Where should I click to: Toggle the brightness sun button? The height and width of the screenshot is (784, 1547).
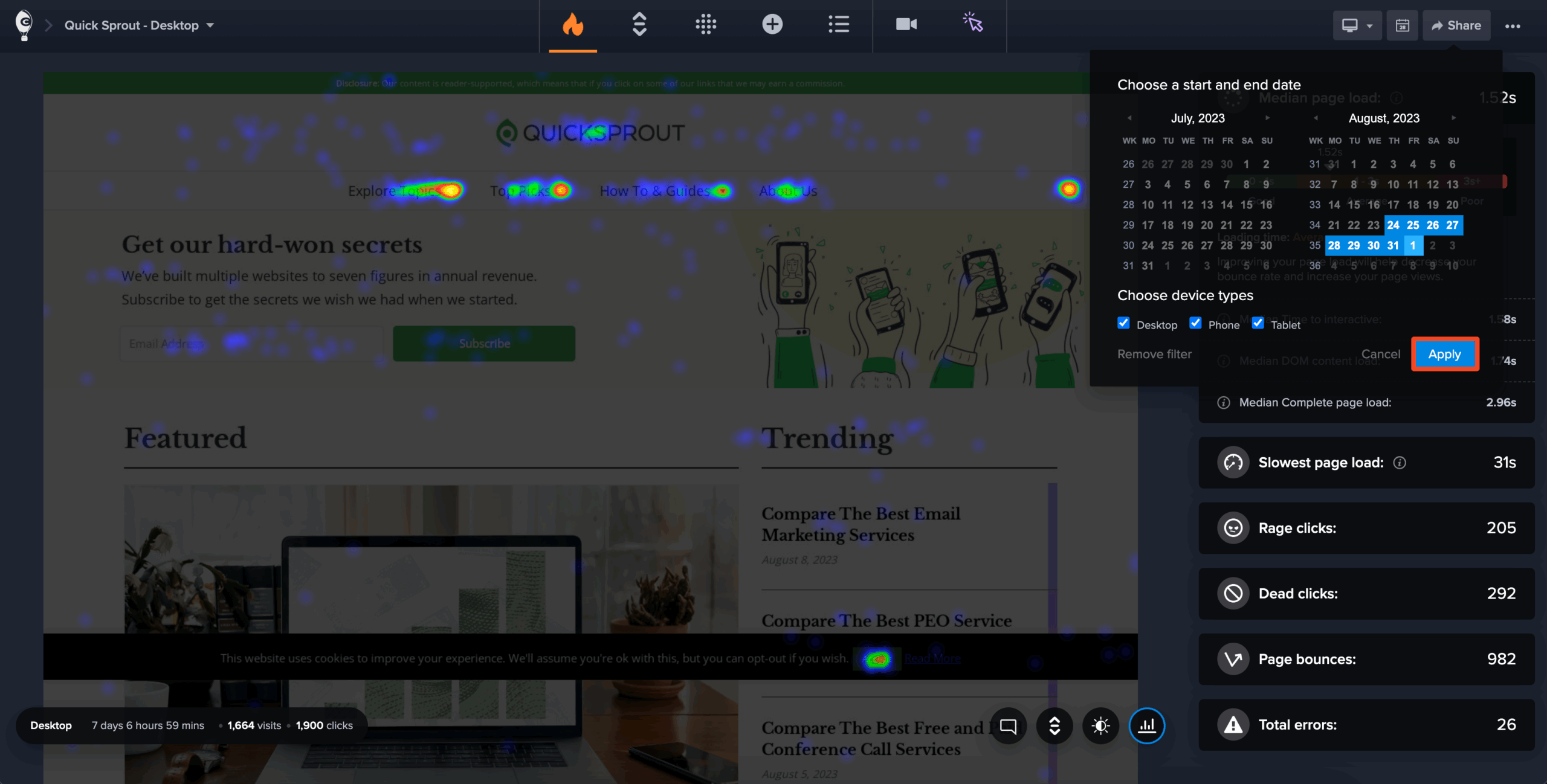click(x=1101, y=726)
